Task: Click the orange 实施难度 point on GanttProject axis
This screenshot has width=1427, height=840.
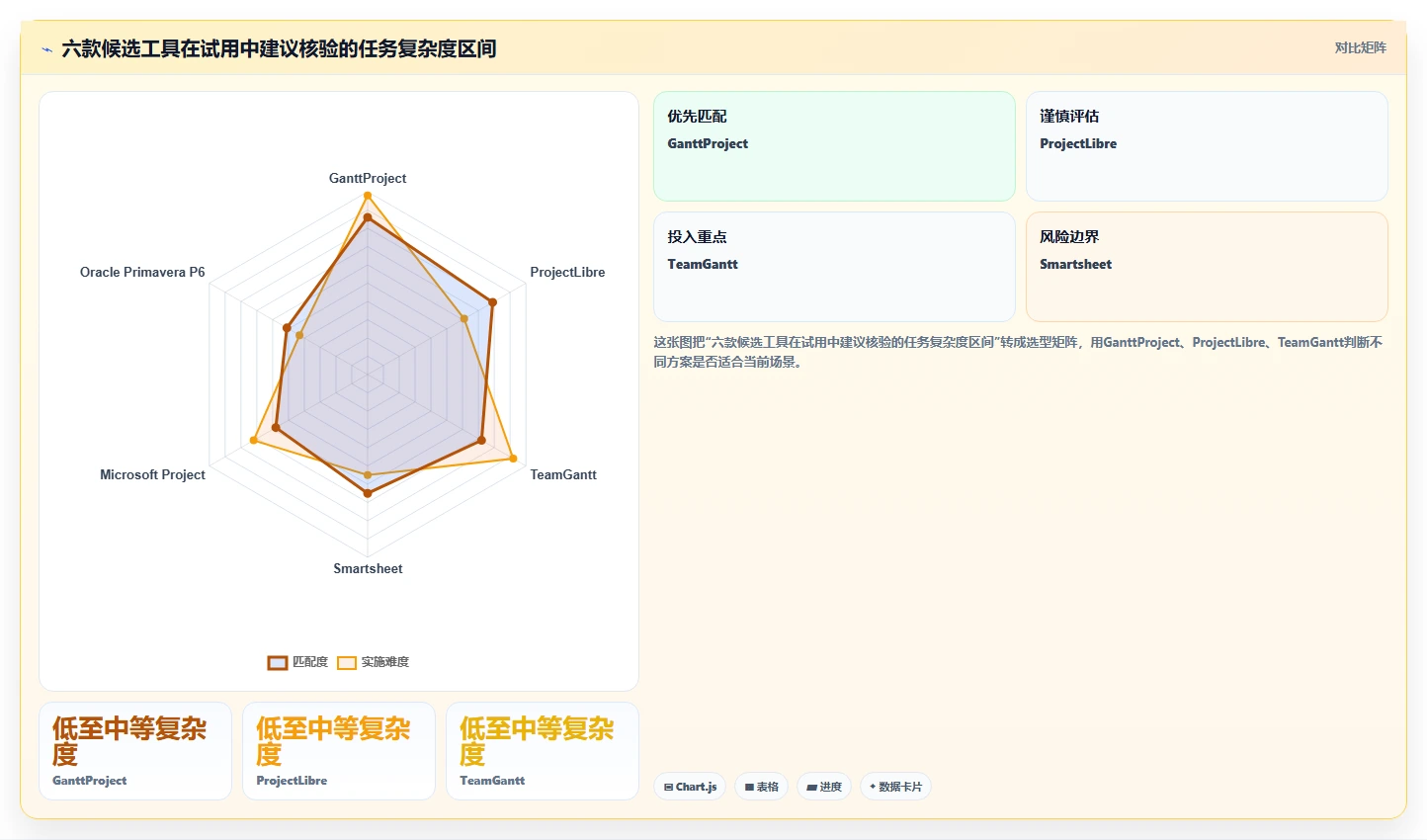Action: [368, 196]
